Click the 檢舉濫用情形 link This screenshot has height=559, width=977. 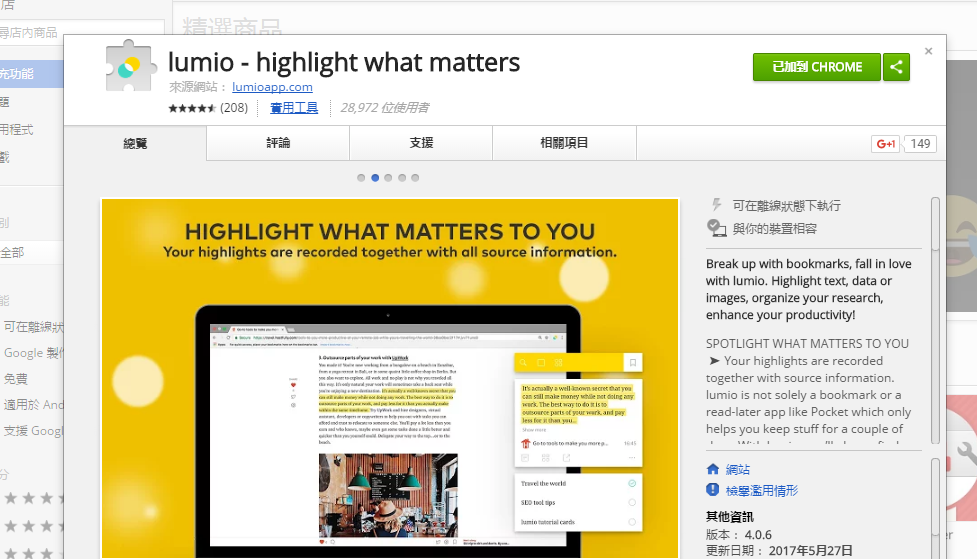coord(762,490)
